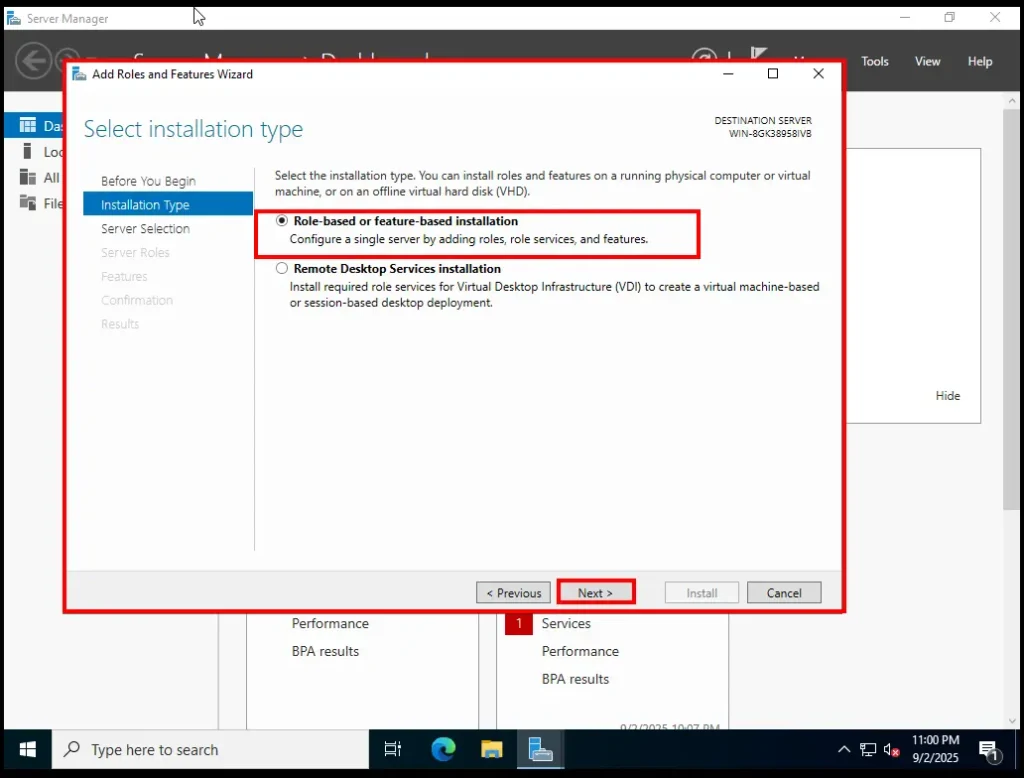Click the Local Server icon in sidebar
The image size is (1024, 778).
(27, 152)
